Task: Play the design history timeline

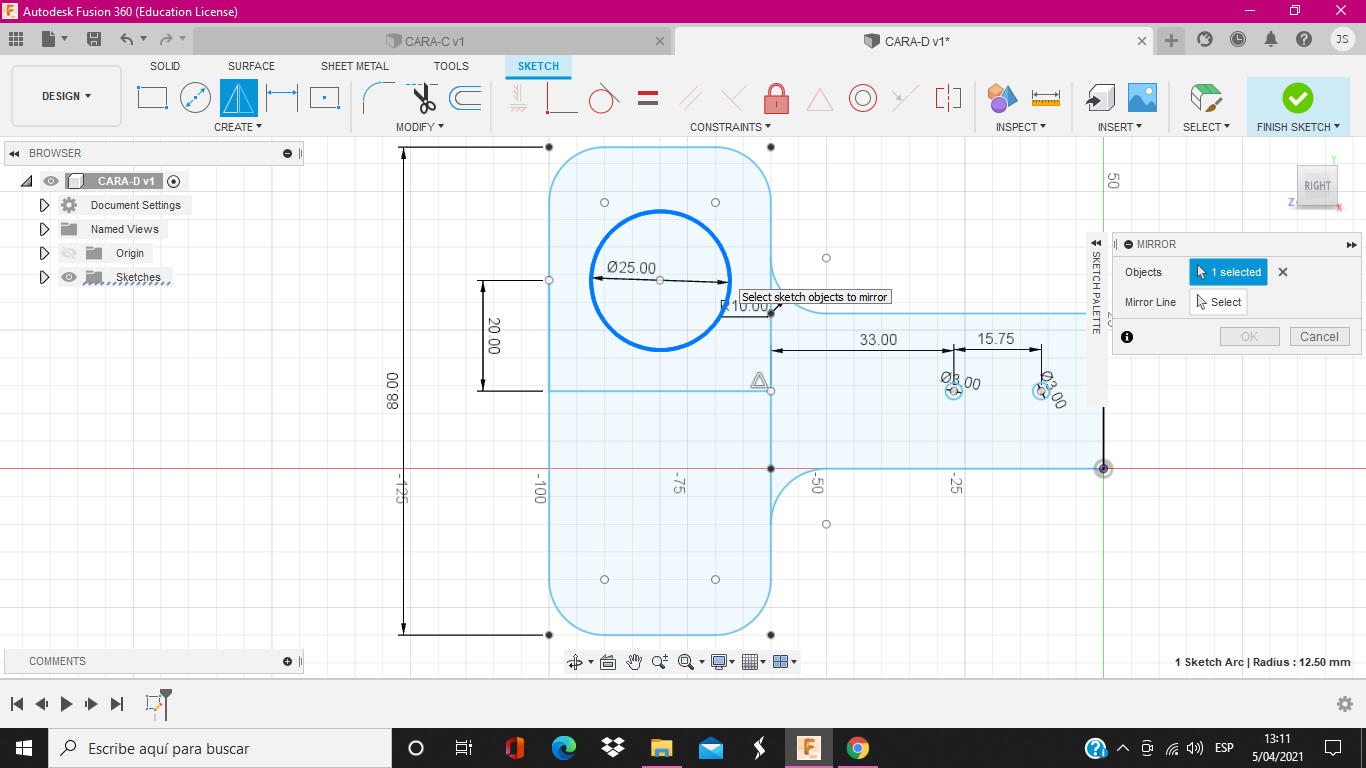Action: point(66,704)
